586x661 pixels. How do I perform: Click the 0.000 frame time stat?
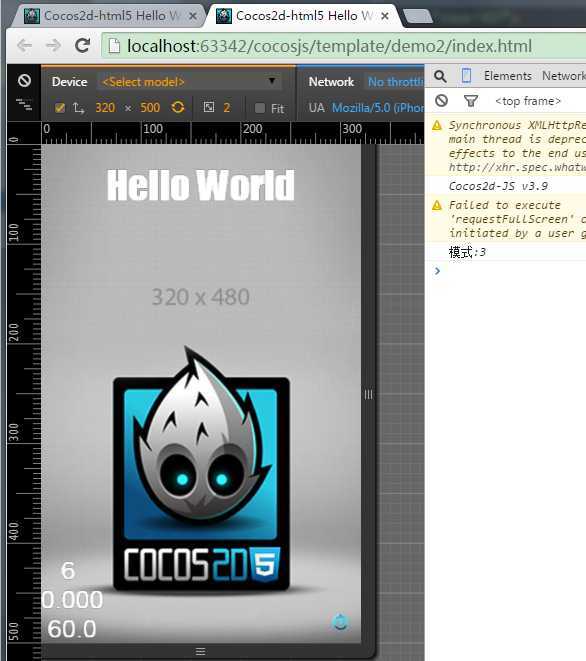tap(73, 599)
